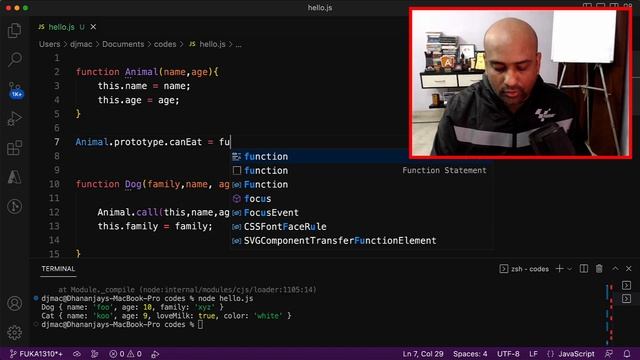
Task: Click the terminal overview scrollbar
Action: (x=609, y=314)
